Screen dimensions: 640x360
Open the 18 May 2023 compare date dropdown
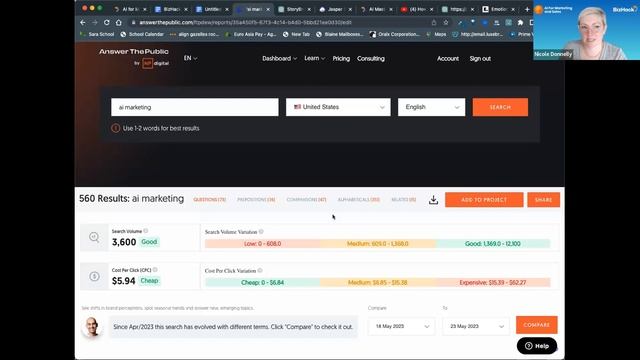tap(402, 326)
